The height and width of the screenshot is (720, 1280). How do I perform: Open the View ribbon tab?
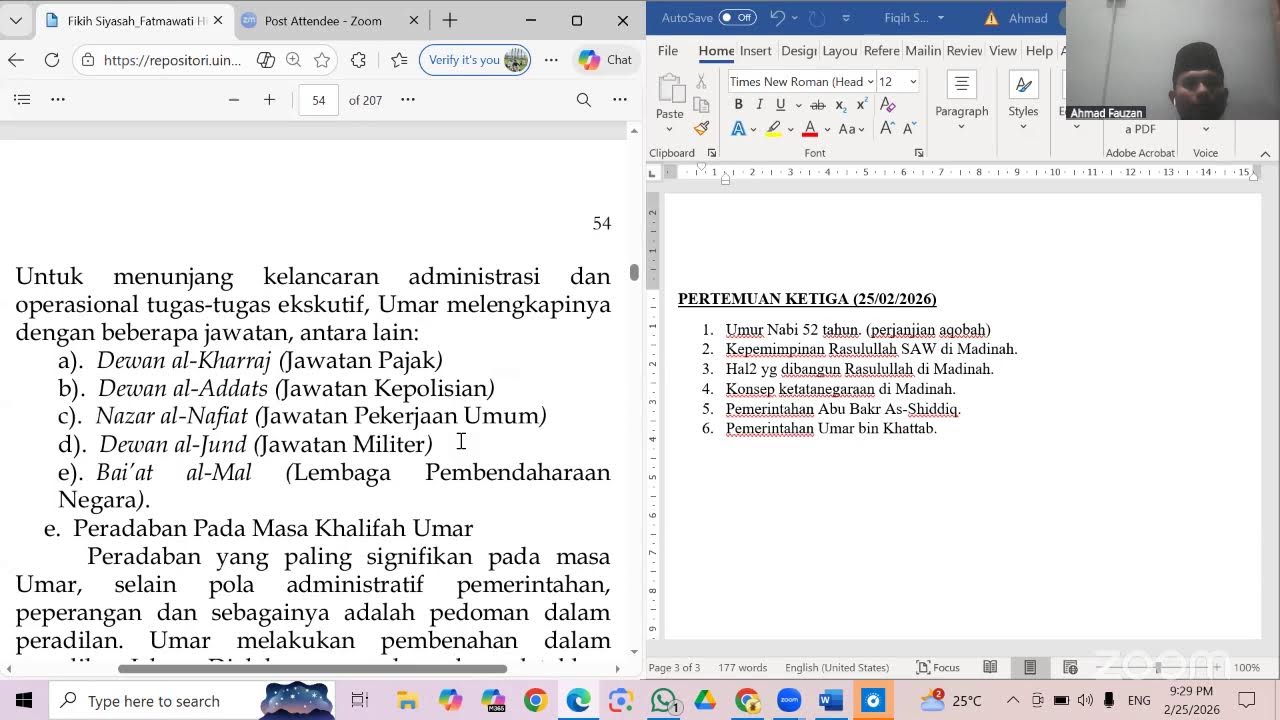pyautogui.click(x=1003, y=51)
